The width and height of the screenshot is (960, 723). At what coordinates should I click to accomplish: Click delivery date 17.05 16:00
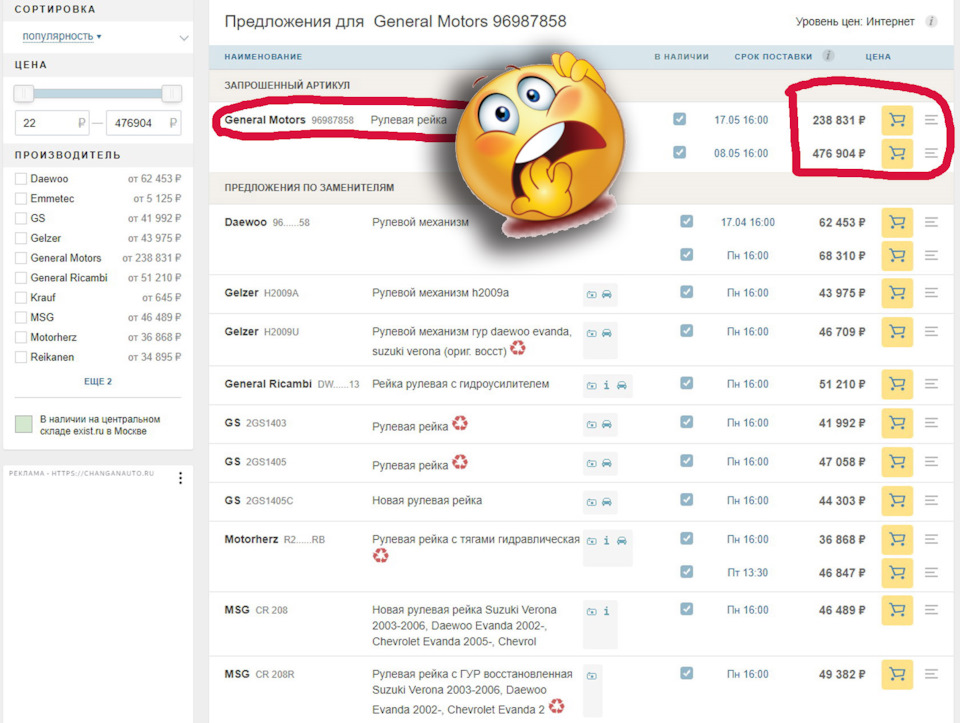741,120
